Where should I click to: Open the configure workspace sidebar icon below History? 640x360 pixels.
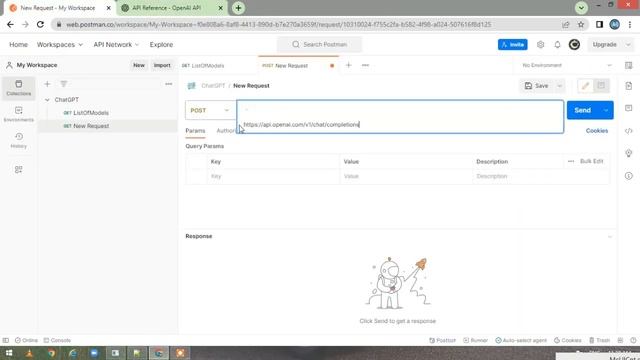(x=18, y=169)
